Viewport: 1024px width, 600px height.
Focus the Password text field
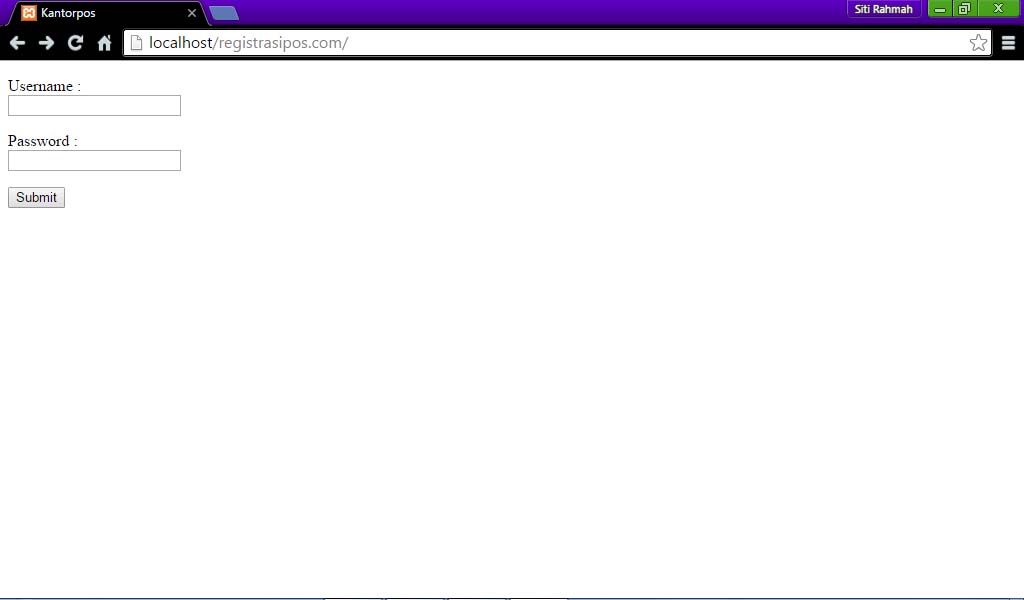pyautogui.click(x=94, y=161)
